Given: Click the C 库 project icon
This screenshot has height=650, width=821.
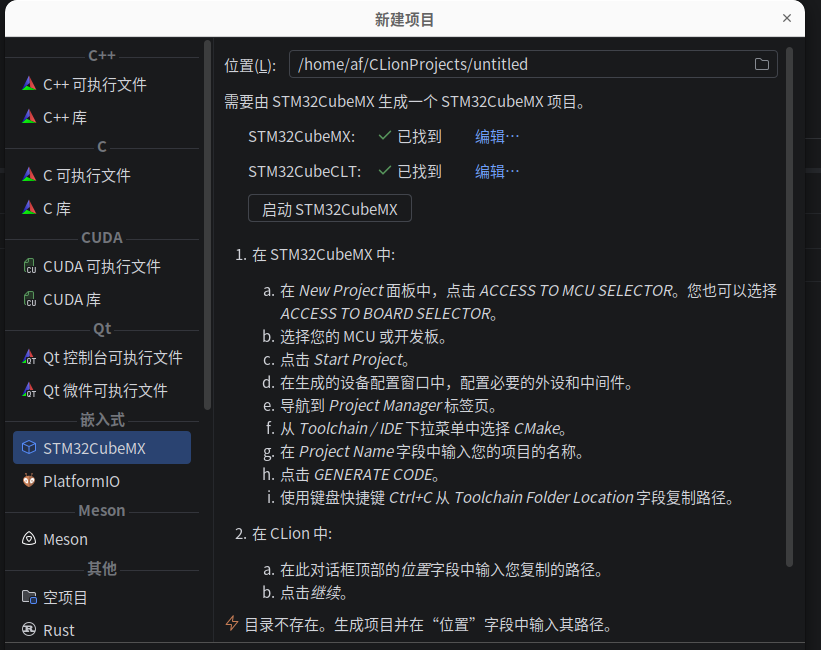Looking at the screenshot, I should click(x=29, y=208).
